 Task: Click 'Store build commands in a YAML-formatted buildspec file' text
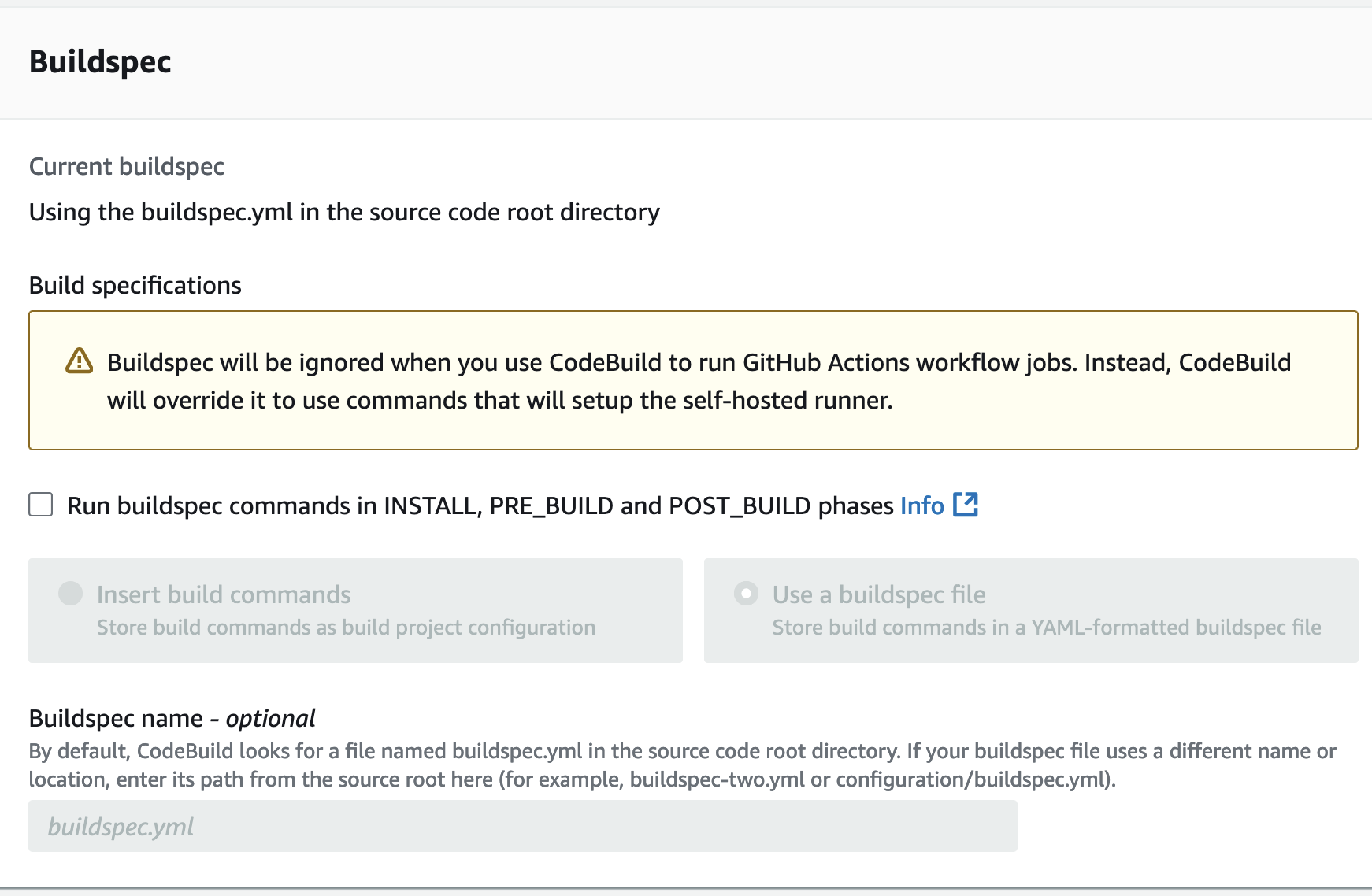coord(1046,628)
